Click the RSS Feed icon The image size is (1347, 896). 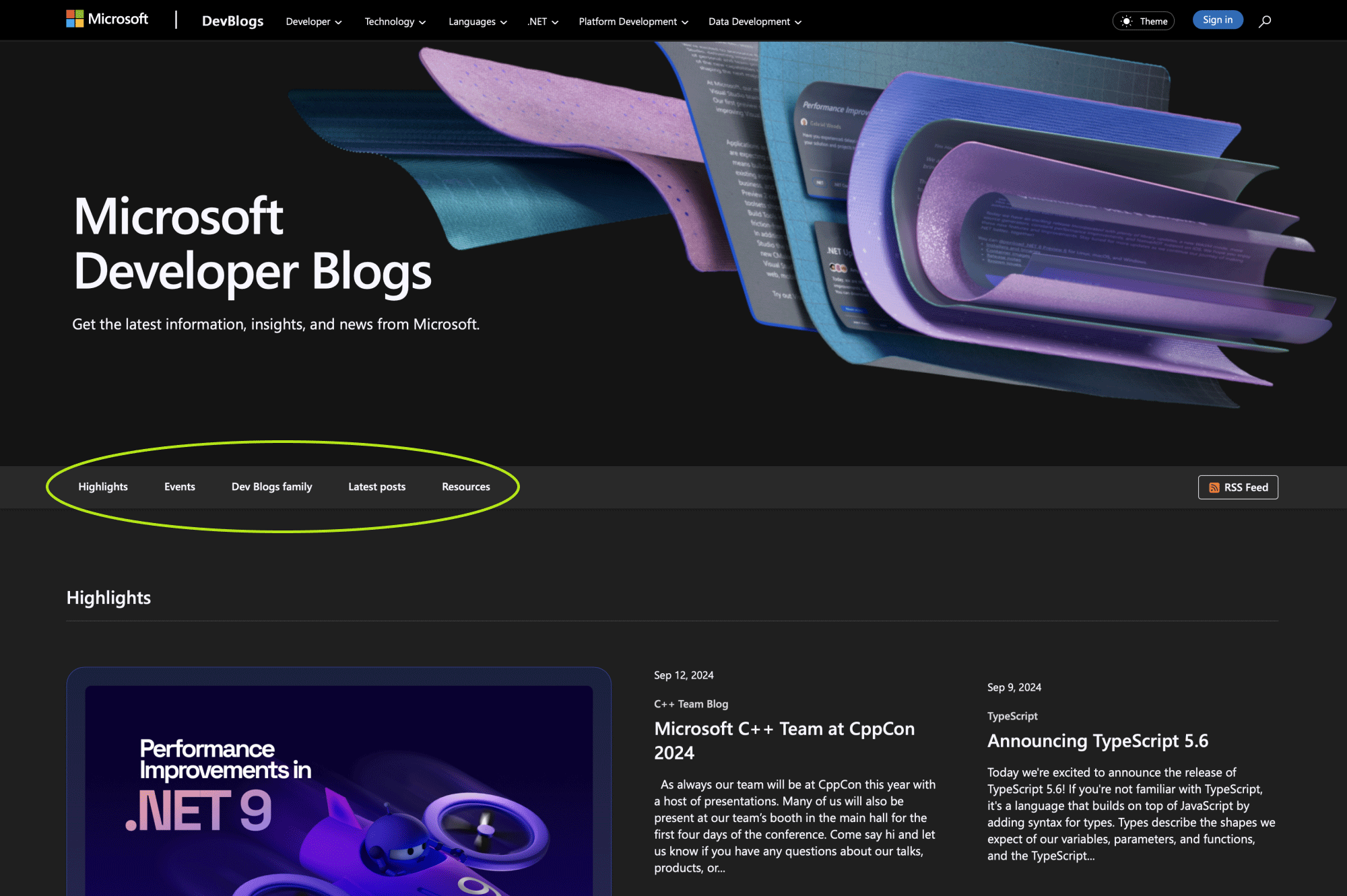pos(1213,487)
